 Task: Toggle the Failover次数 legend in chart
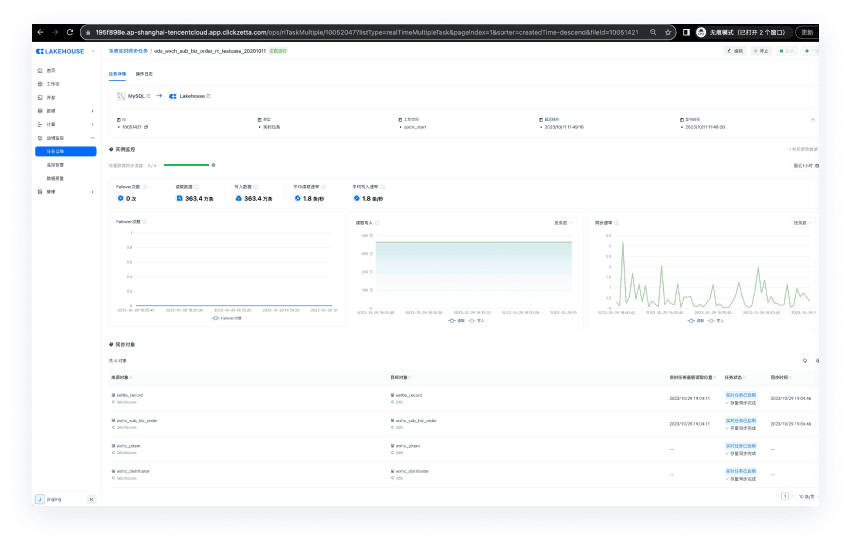pyautogui.click(x=228, y=318)
